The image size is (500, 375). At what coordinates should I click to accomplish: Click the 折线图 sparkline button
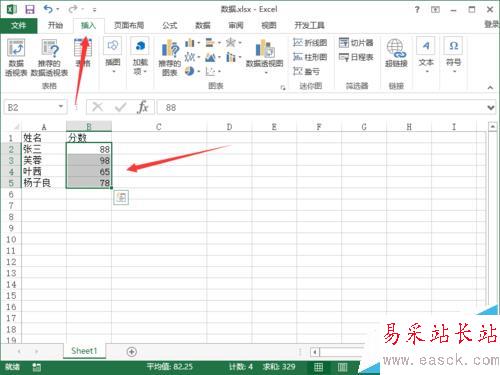click(x=310, y=43)
